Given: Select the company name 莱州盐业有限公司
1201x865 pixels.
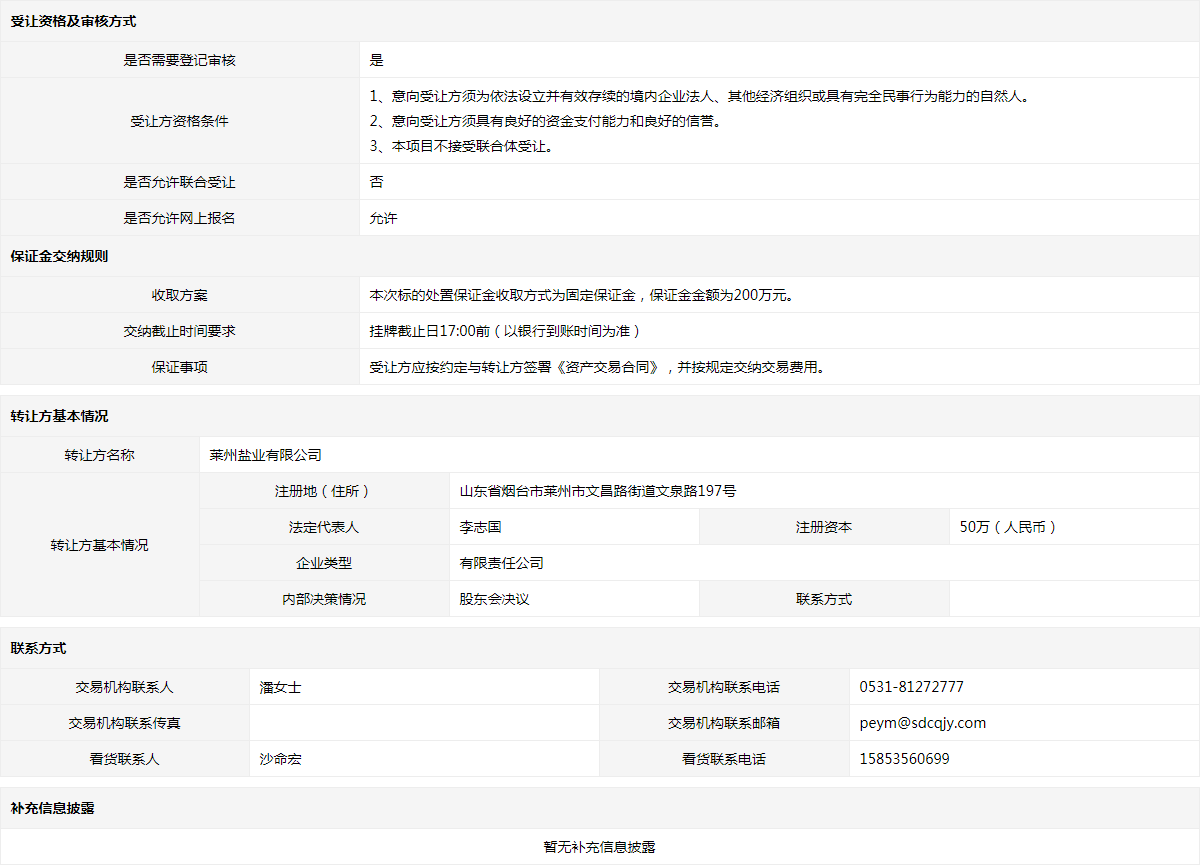Looking at the screenshot, I should point(266,455).
